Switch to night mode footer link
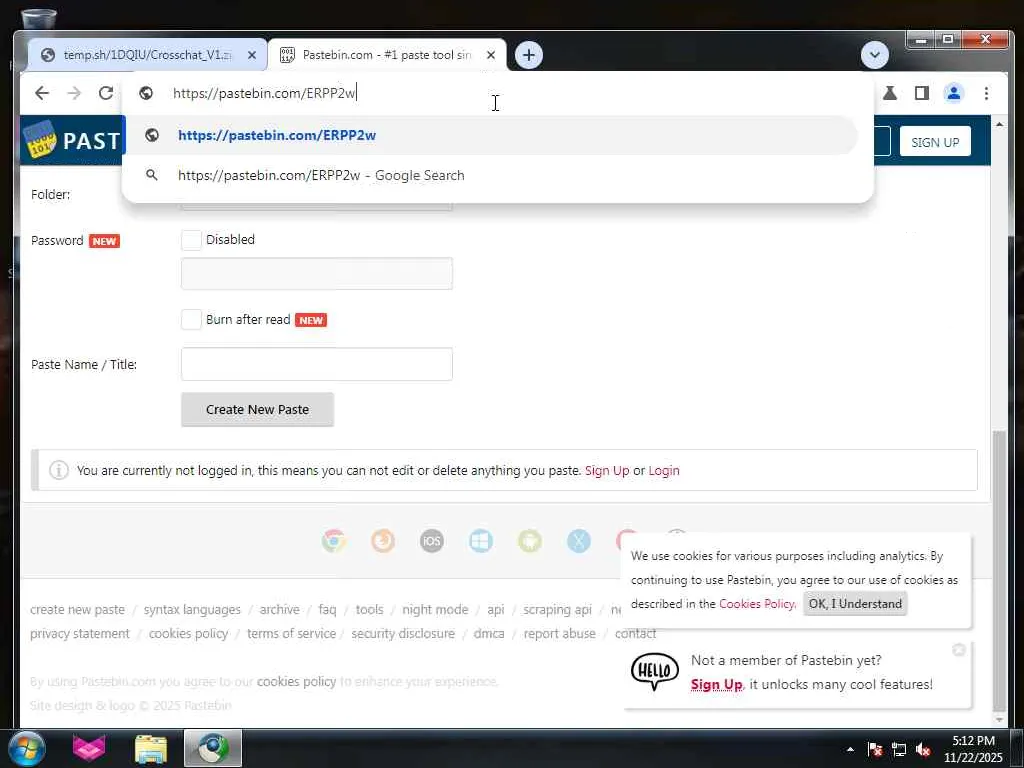Viewport: 1024px width, 768px height. pos(435,609)
